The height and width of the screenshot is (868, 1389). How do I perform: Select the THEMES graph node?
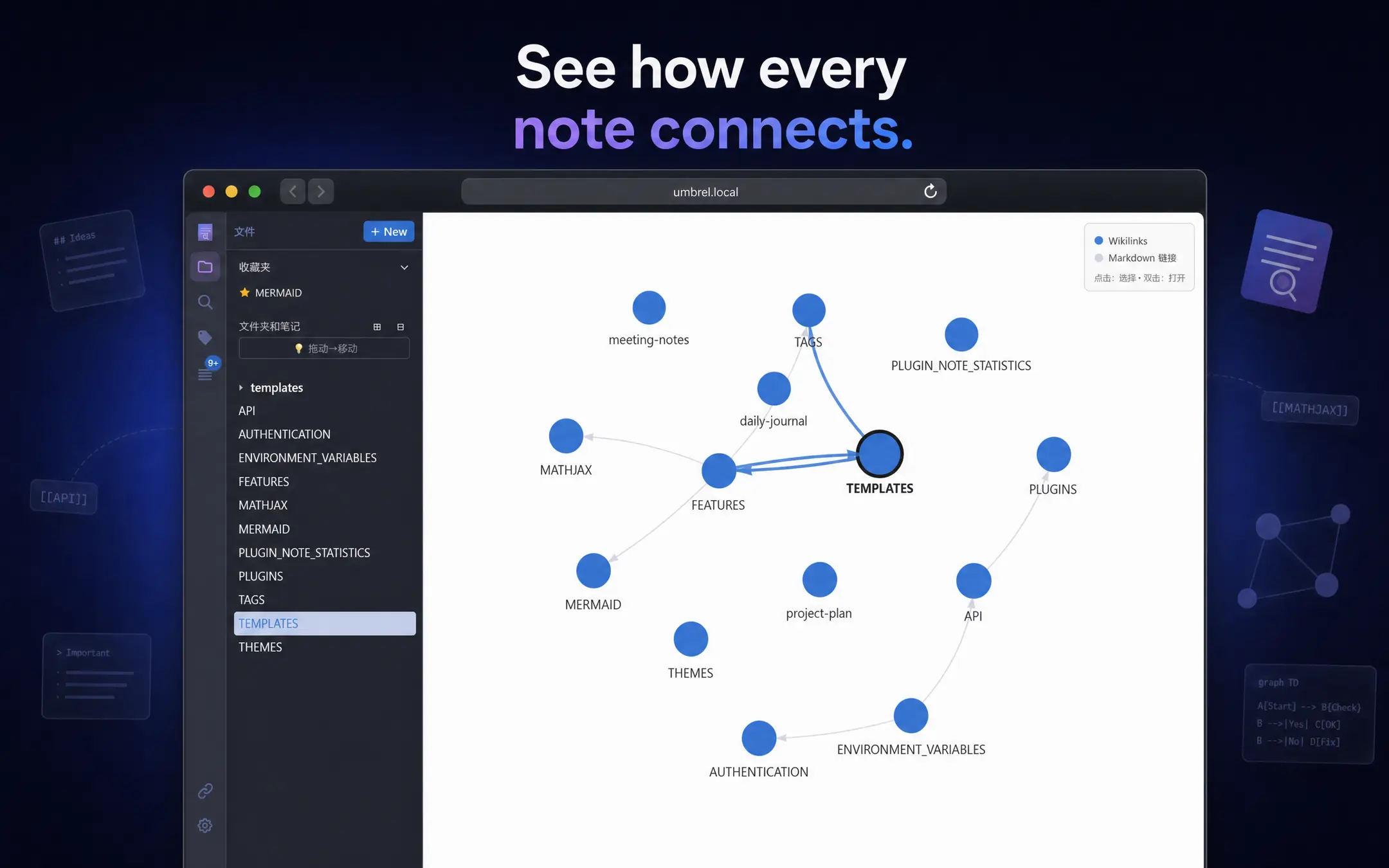(691, 639)
